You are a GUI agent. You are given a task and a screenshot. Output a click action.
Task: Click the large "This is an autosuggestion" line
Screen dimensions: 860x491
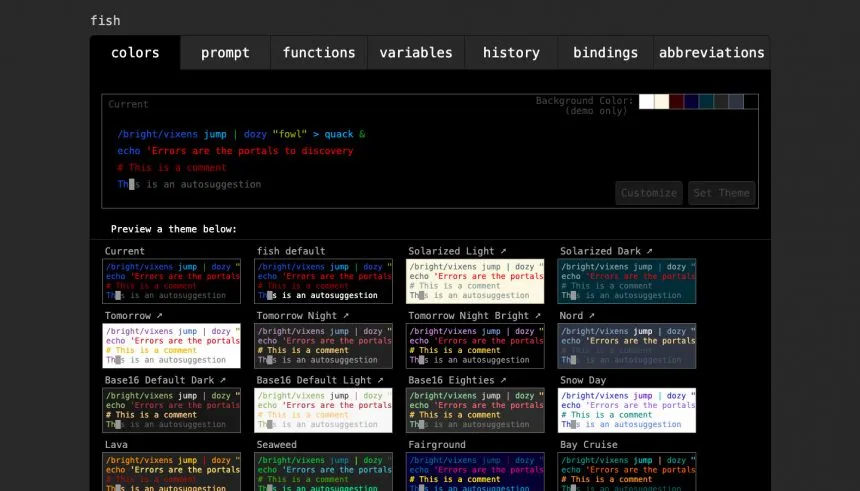189,184
